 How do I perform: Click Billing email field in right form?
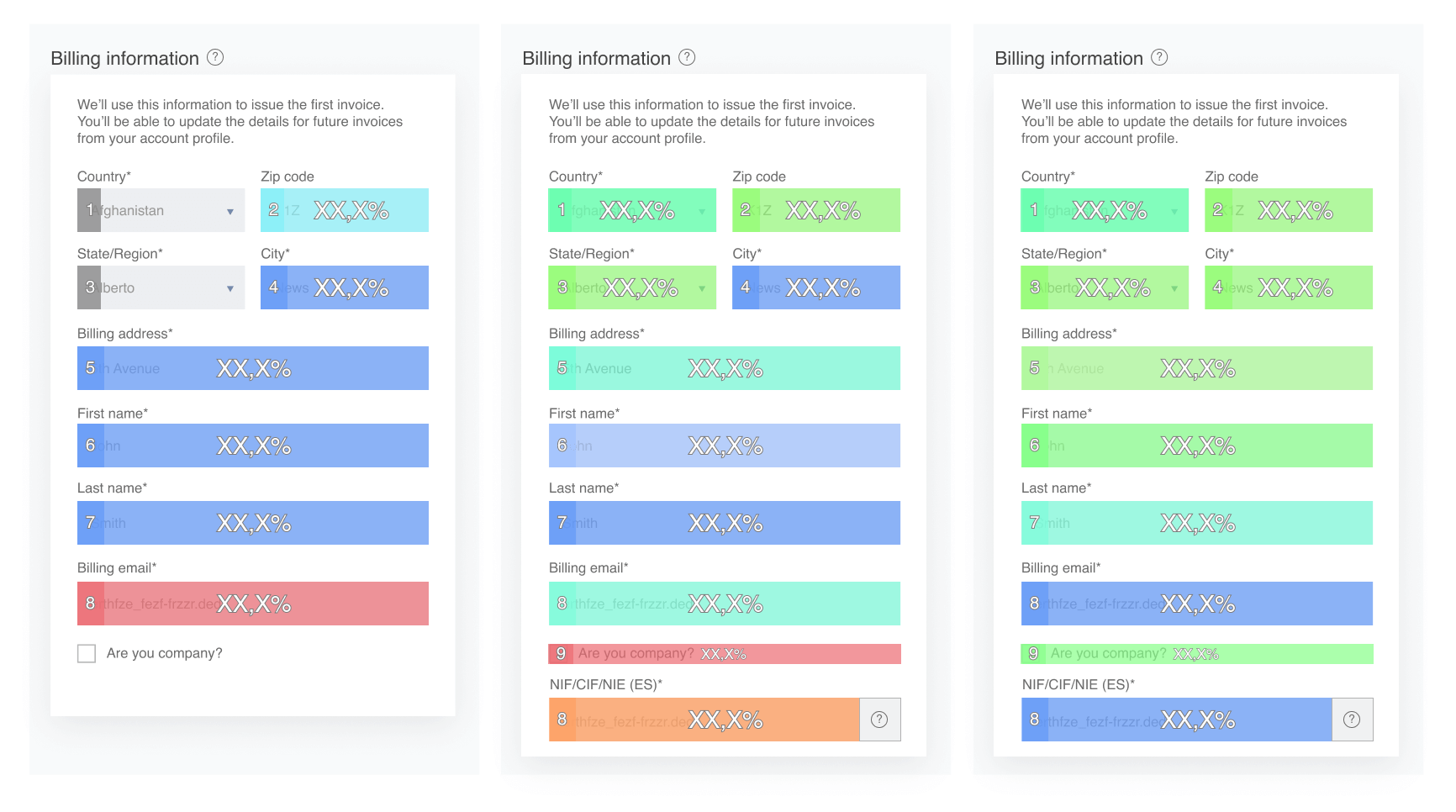click(1196, 604)
